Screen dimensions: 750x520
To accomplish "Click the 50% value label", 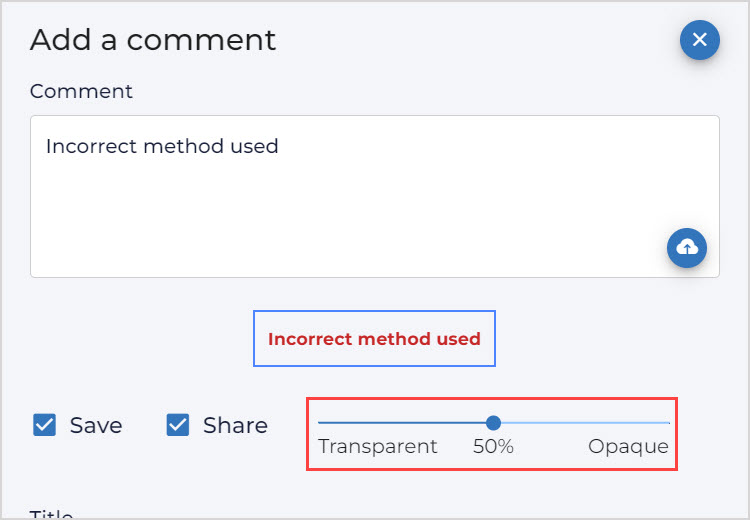I will 493,447.
